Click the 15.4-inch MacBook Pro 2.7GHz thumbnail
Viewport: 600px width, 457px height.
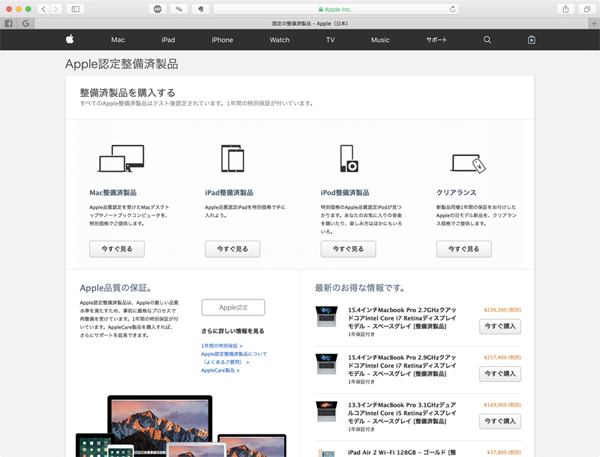coord(326,316)
